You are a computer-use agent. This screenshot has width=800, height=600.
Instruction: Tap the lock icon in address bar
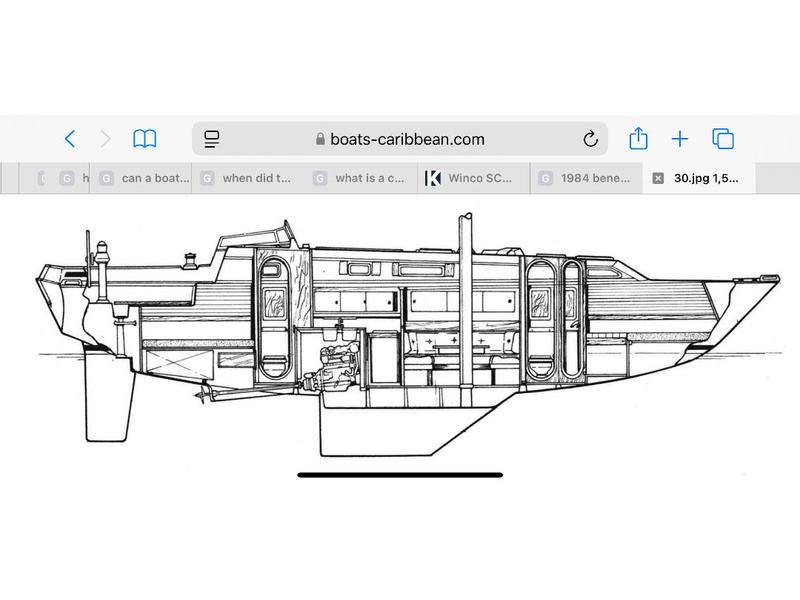click(320, 140)
